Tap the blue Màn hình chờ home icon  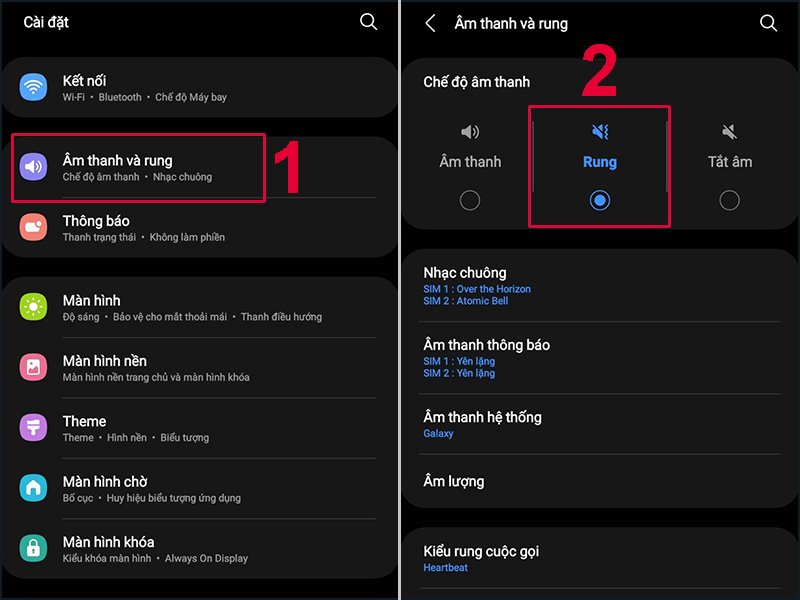34,488
